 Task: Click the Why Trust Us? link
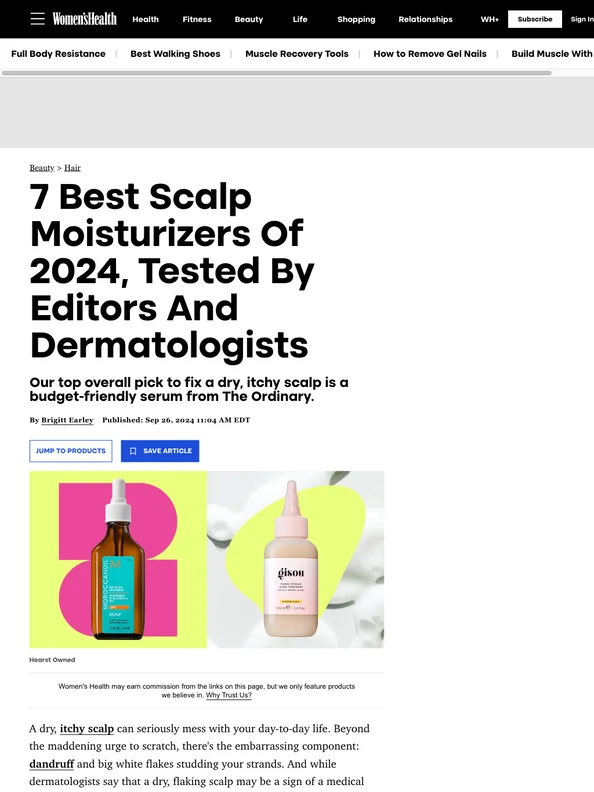pyautogui.click(x=228, y=695)
